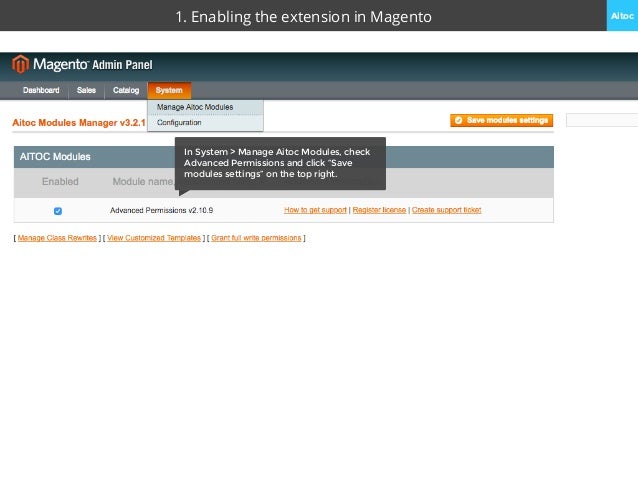This screenshot has width=638, height=479.
Task: Open Register license link
Action: (x=379, y=210)
